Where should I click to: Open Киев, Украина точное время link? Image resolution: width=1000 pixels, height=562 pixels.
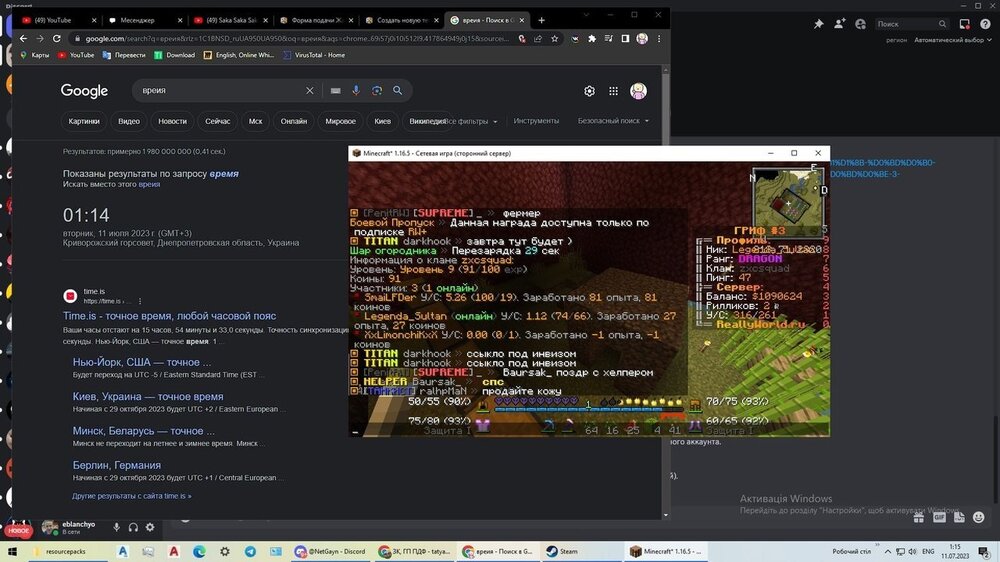148,397
